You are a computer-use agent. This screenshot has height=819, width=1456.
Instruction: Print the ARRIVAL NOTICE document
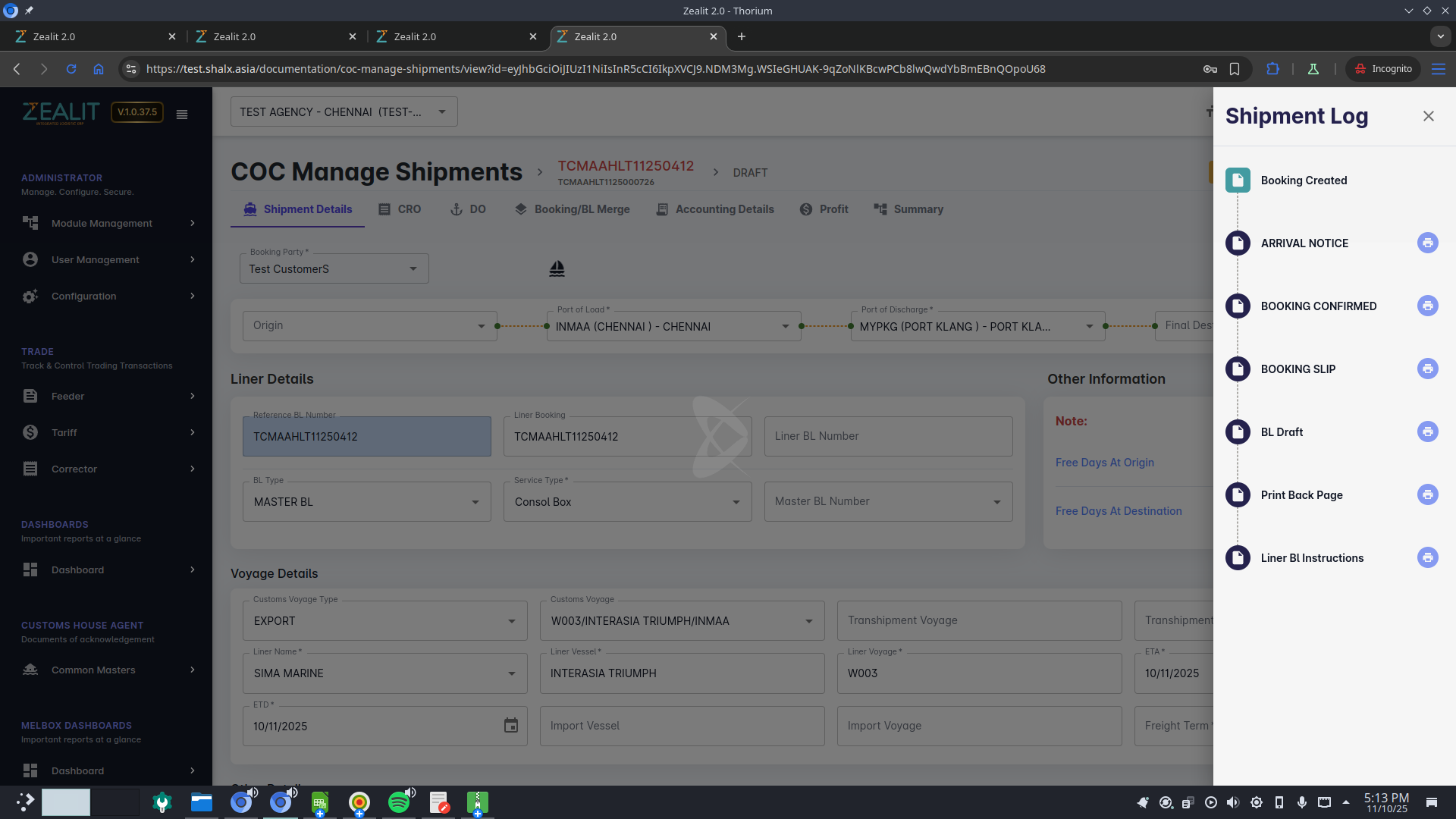[1427, 243]
